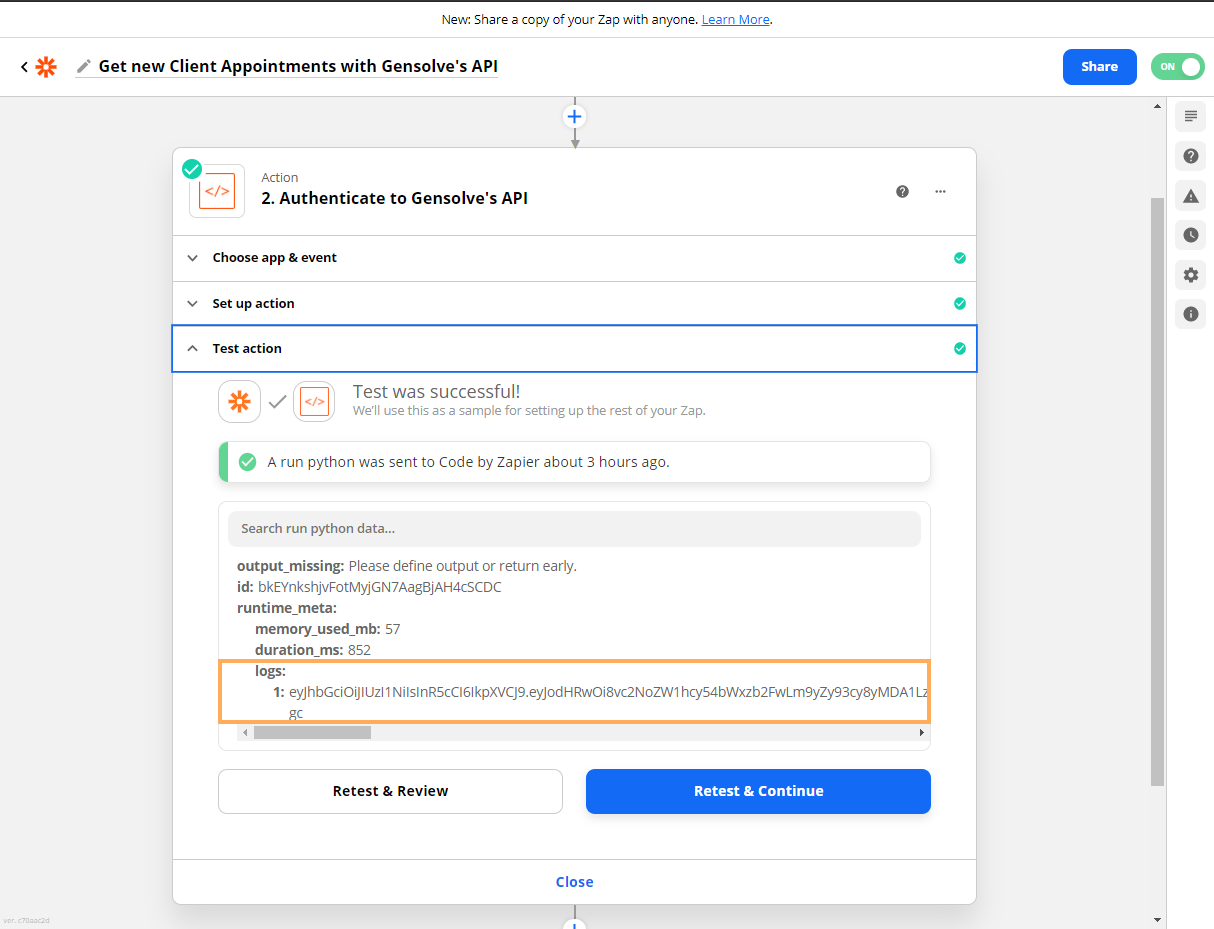Open sidebar settings gear icon
This screenshot has width=1214, height=929.
point(1190,275)
